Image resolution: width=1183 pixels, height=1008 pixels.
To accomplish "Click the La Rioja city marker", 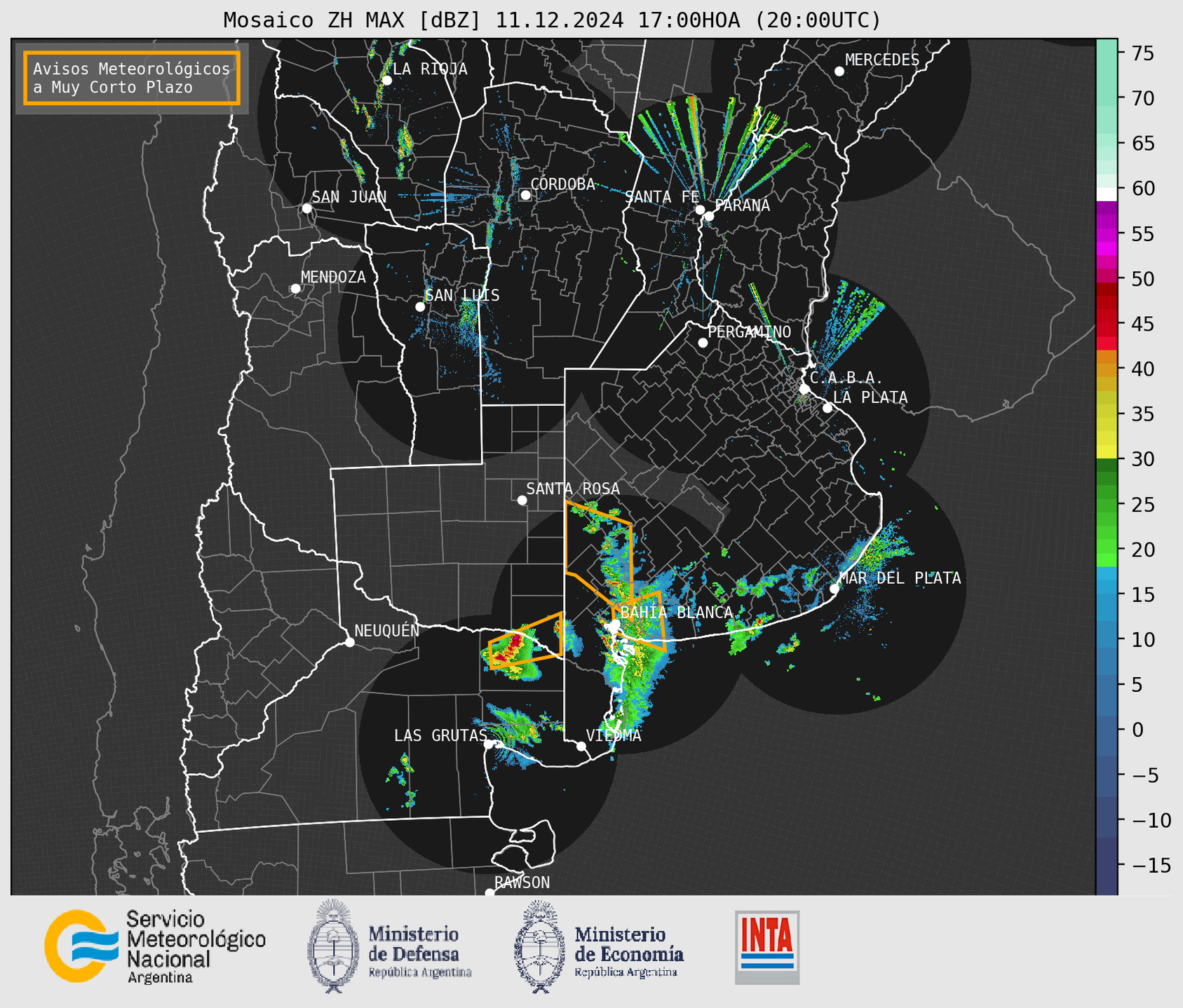I will pos(386,80).
